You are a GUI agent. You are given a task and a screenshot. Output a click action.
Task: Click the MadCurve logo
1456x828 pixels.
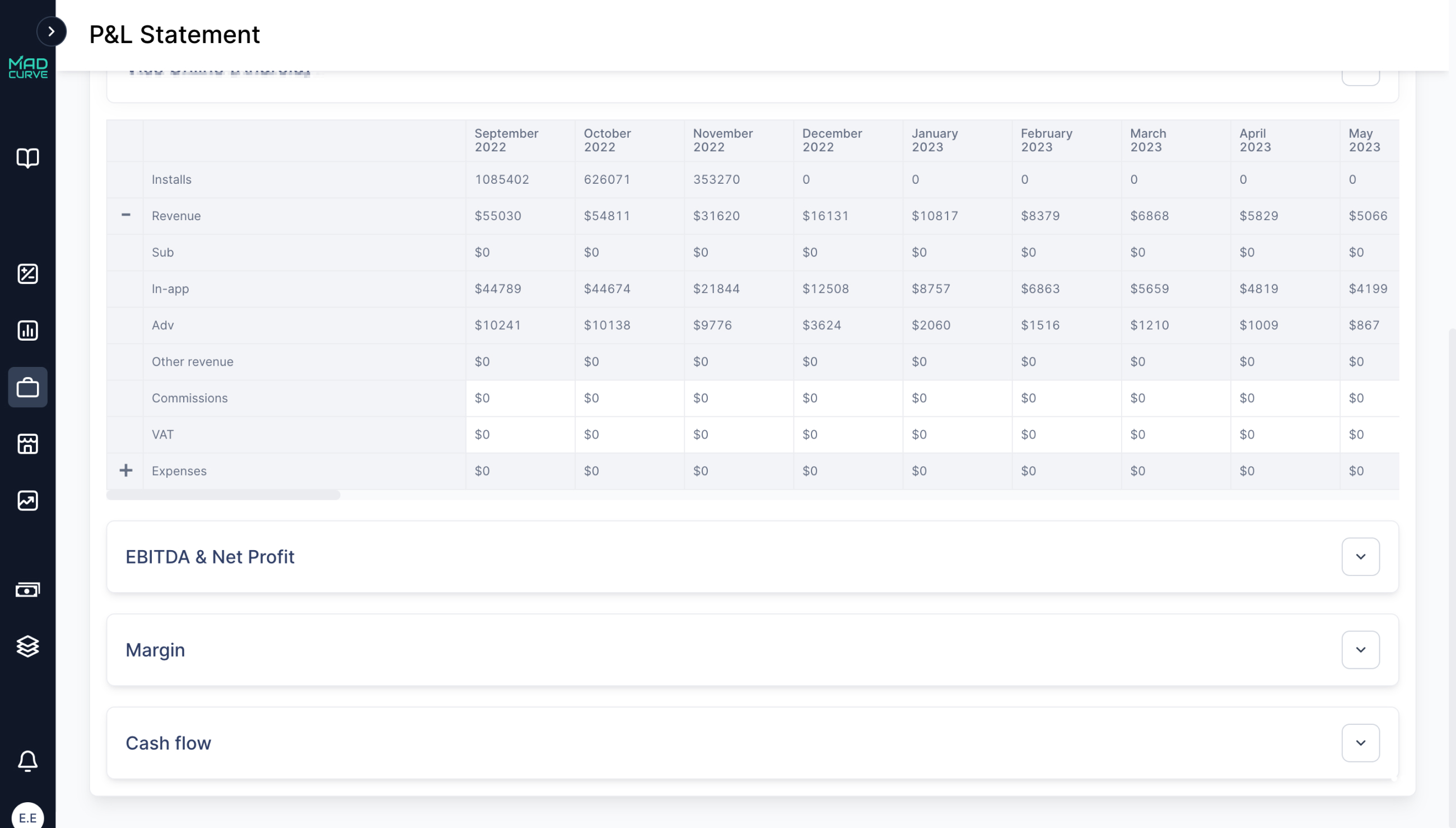[x=29, y=67]
